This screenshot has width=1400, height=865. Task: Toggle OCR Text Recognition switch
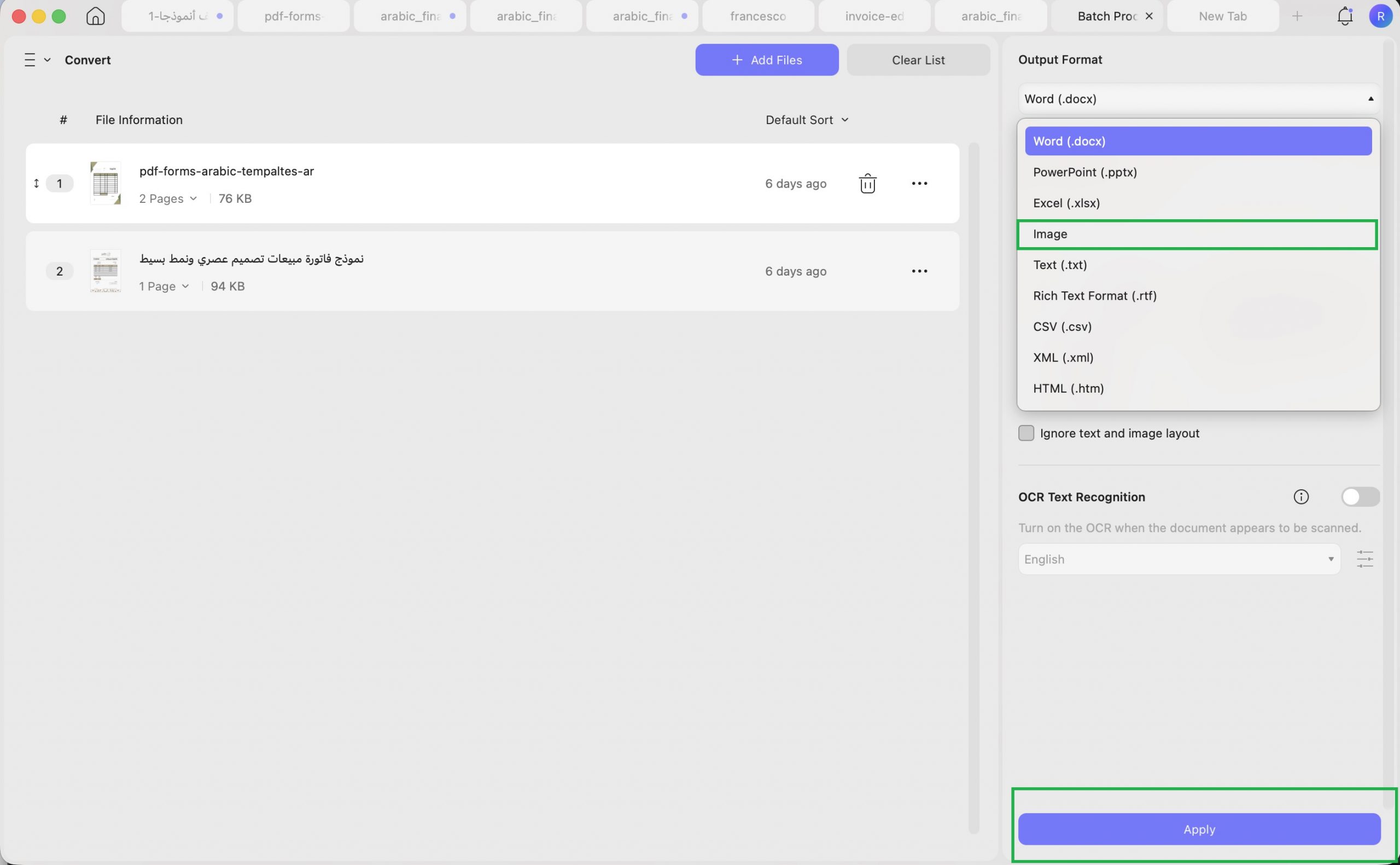pos(1360,496)
